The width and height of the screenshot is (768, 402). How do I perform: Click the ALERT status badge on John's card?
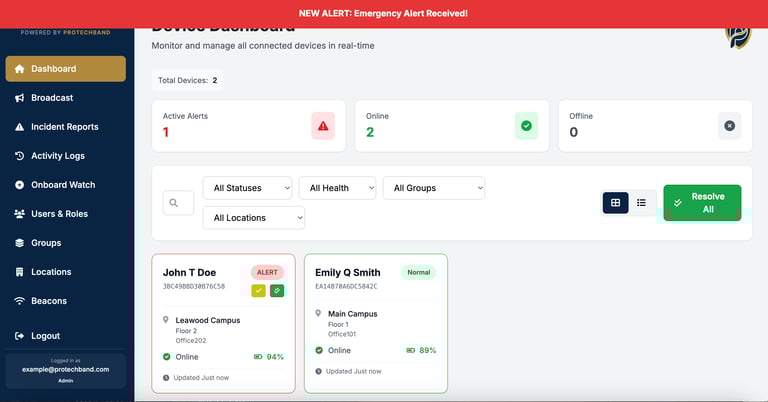[267, 272]
